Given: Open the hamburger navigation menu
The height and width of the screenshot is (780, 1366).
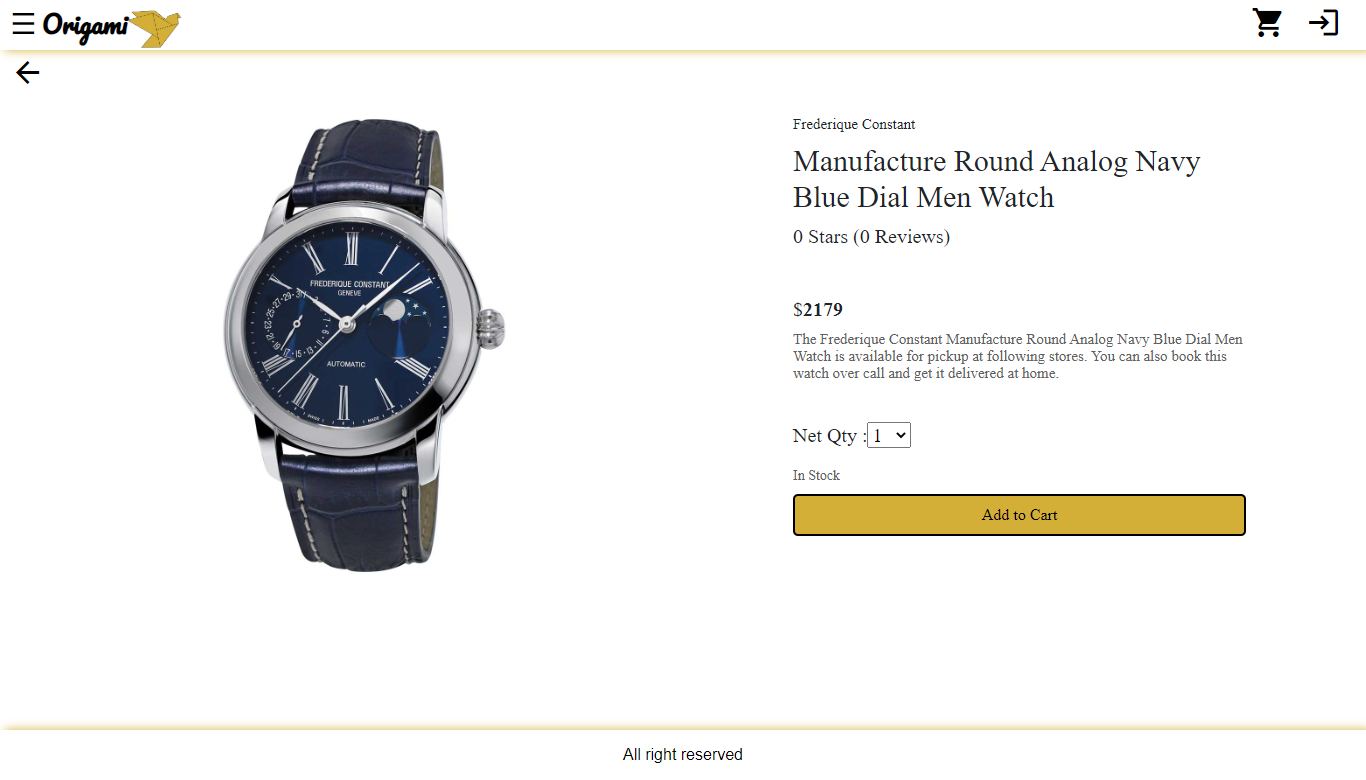Looking at the screenshot, I should pyautogui.click(x=24, y=22).
